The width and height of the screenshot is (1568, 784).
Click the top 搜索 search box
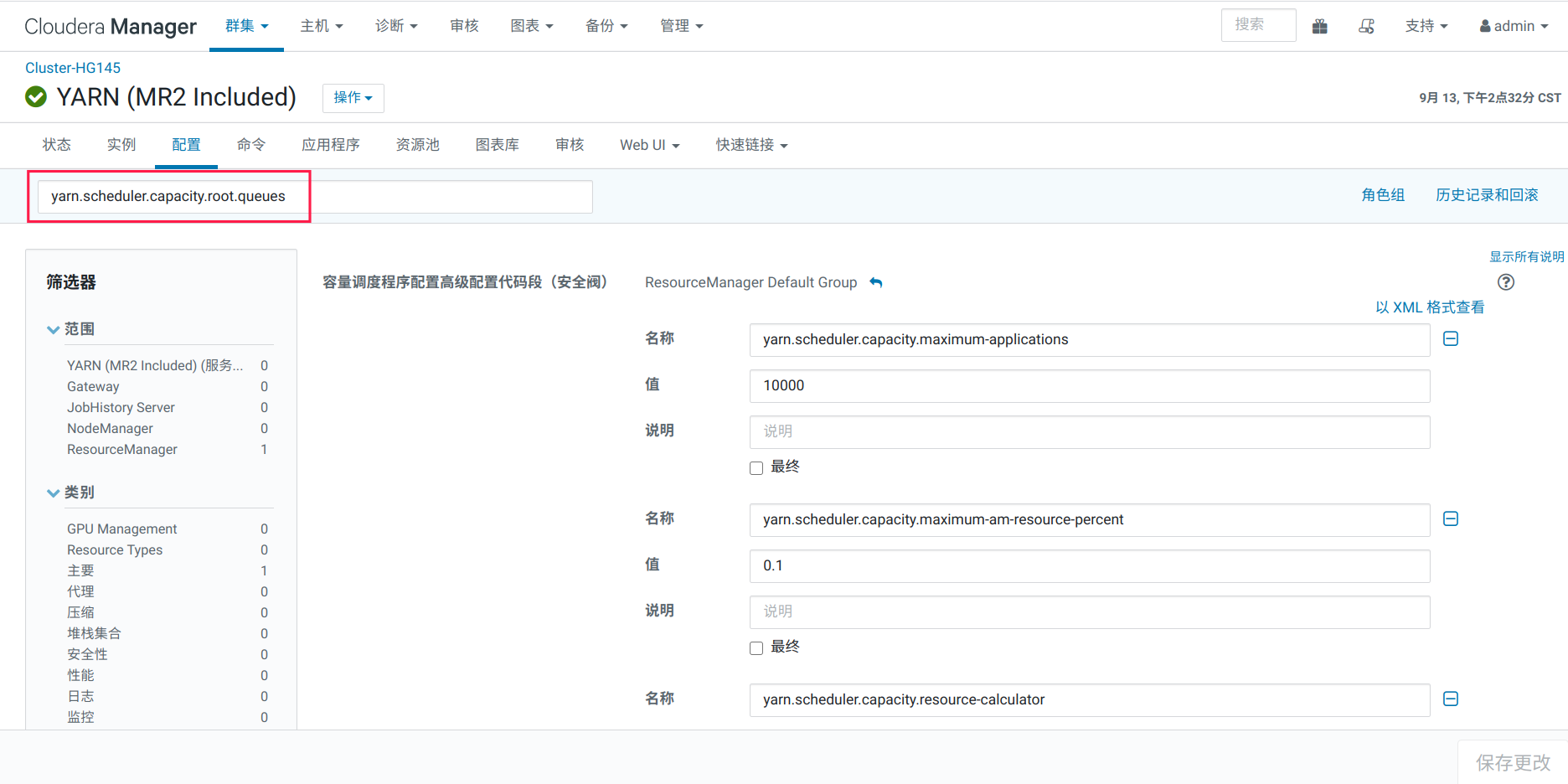[x=1258, y=25]
